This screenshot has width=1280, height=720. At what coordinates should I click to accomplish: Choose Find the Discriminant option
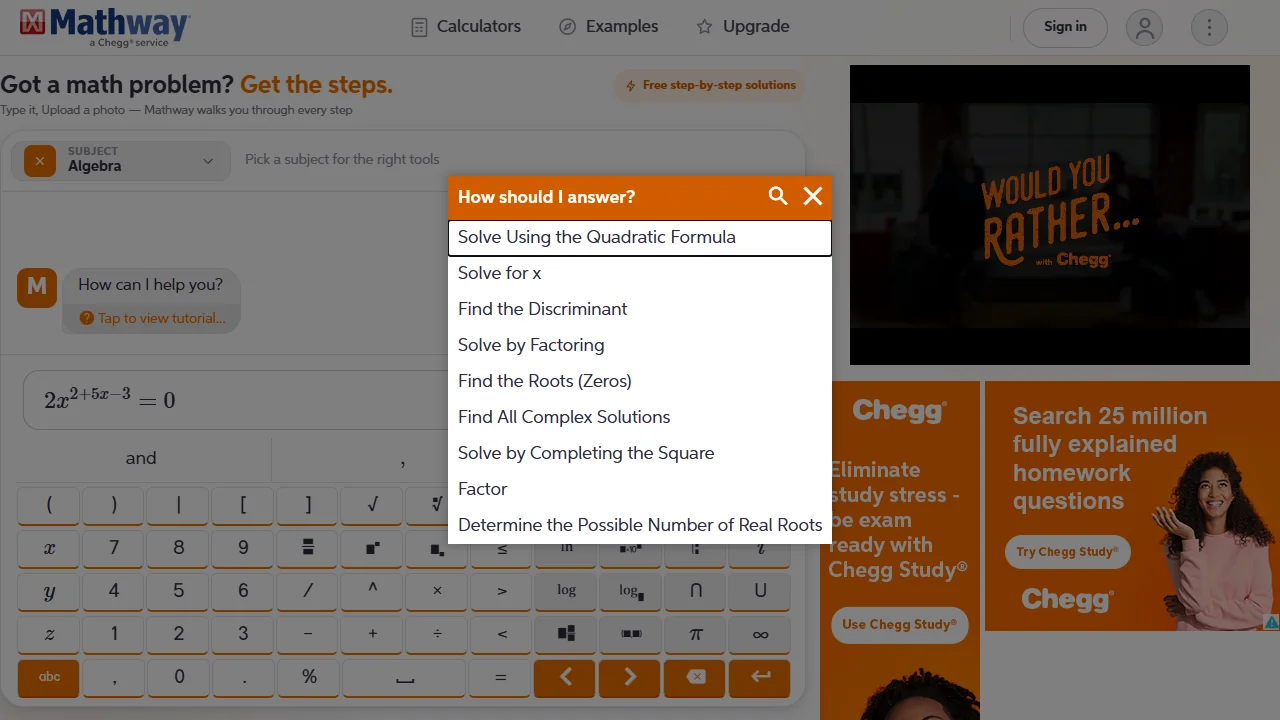click(640, 309)
